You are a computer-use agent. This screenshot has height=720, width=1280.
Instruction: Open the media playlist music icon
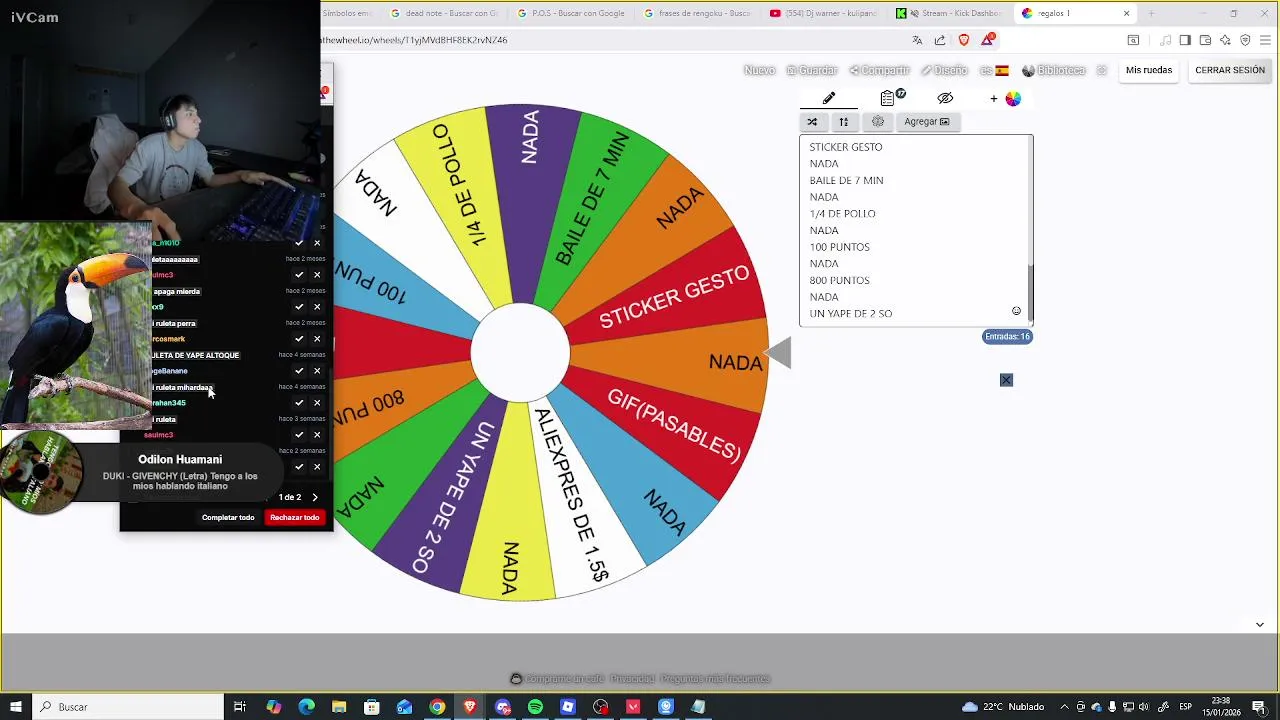click(x=1165, y=40)
